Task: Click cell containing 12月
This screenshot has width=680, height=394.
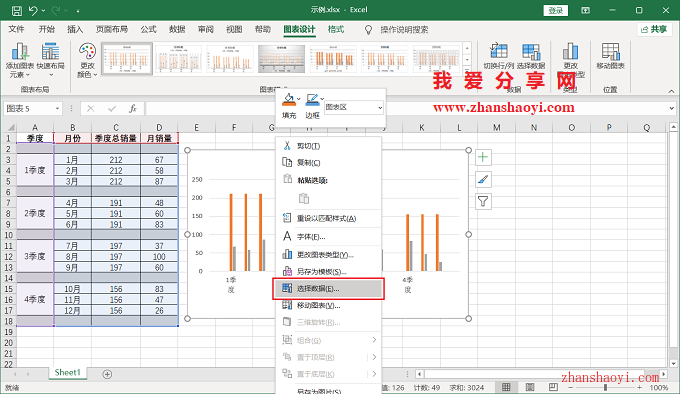Action: pyautogui.click(x=72, y=311)
